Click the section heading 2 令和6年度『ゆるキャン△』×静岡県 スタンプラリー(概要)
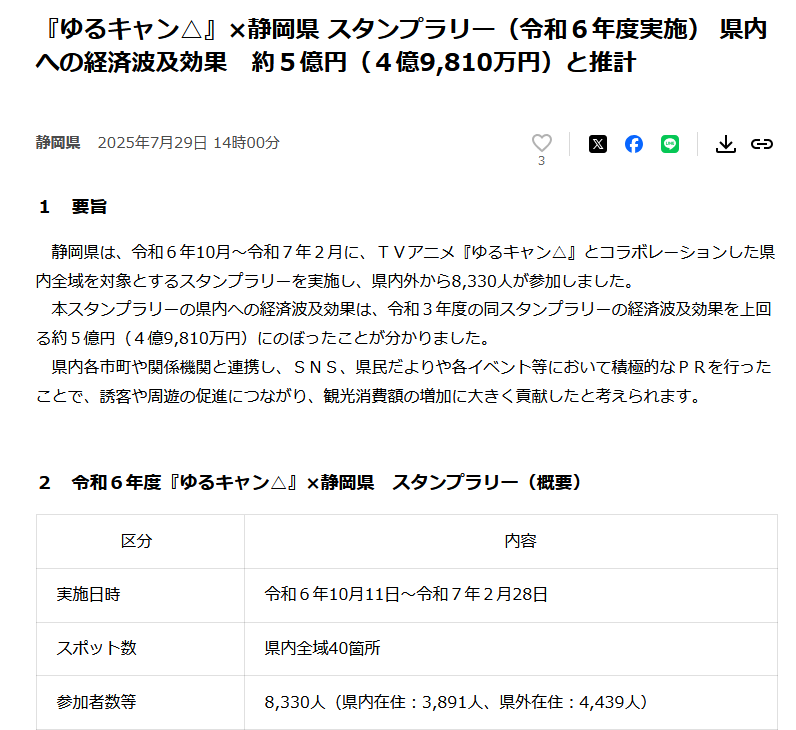796x730 pixels. [310, 482]
